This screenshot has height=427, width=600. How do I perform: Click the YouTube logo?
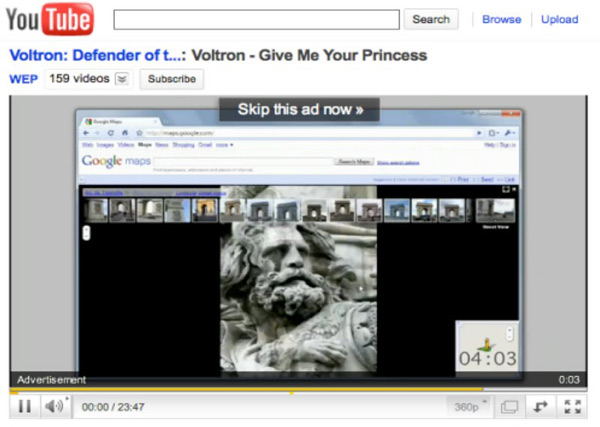pos(49,19)
